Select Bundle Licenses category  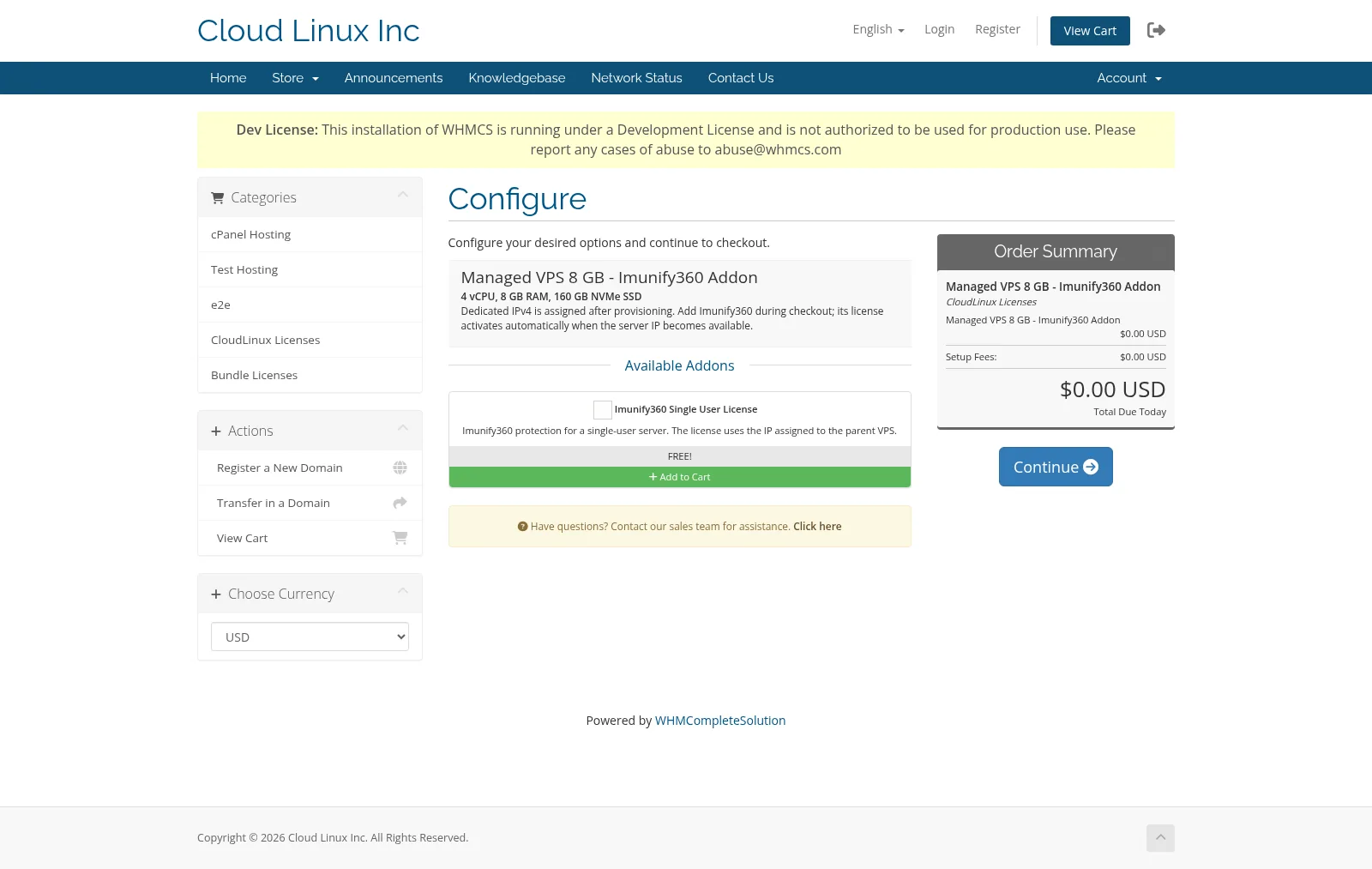click(x=310, y=375)
